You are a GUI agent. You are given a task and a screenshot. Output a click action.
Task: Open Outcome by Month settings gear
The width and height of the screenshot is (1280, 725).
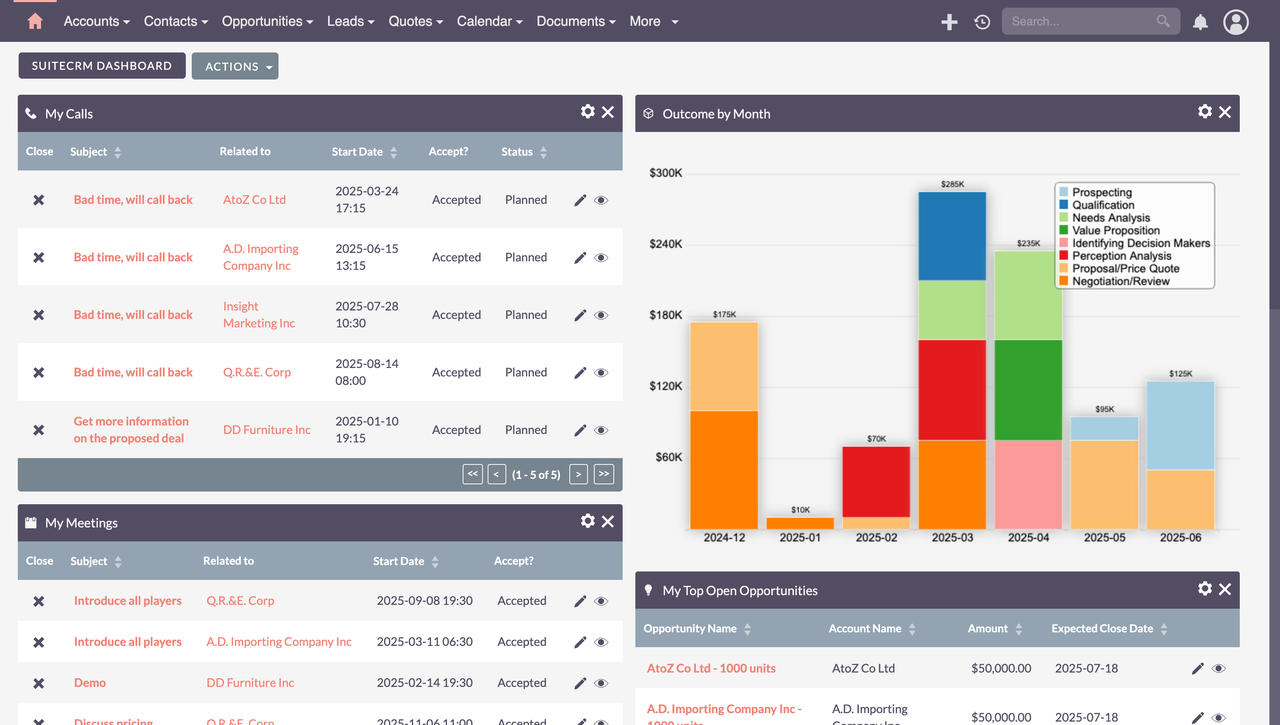pos(1205,112)
